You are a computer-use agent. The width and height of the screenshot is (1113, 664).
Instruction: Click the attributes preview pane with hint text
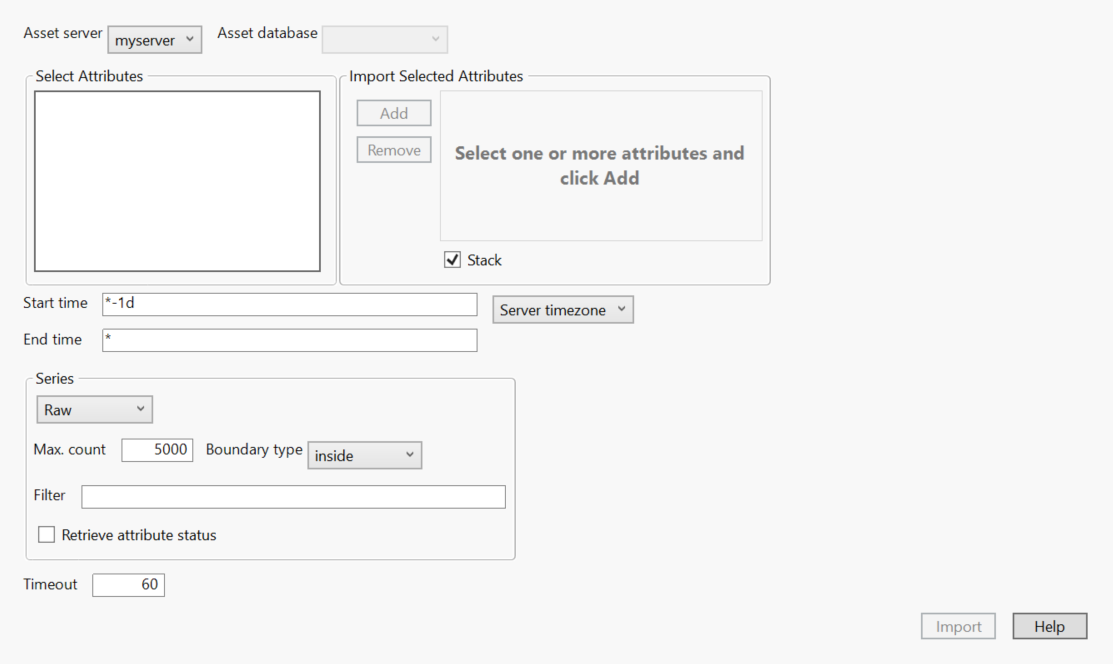[600, 165]
